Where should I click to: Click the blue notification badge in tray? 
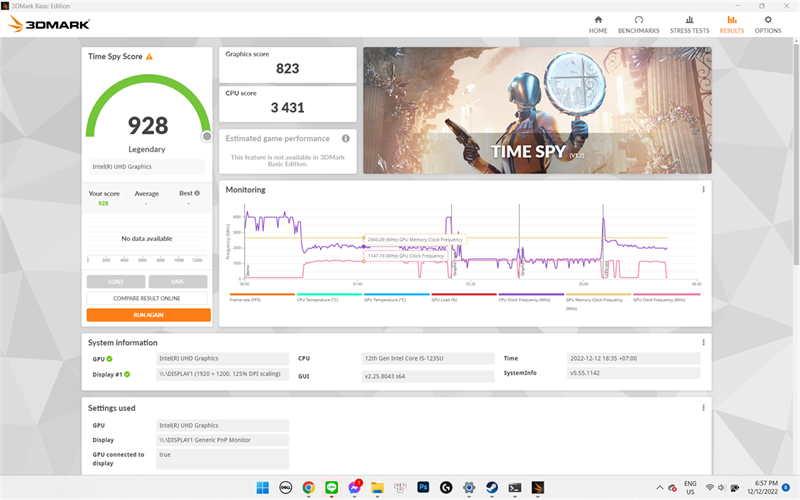pos(786,488)
